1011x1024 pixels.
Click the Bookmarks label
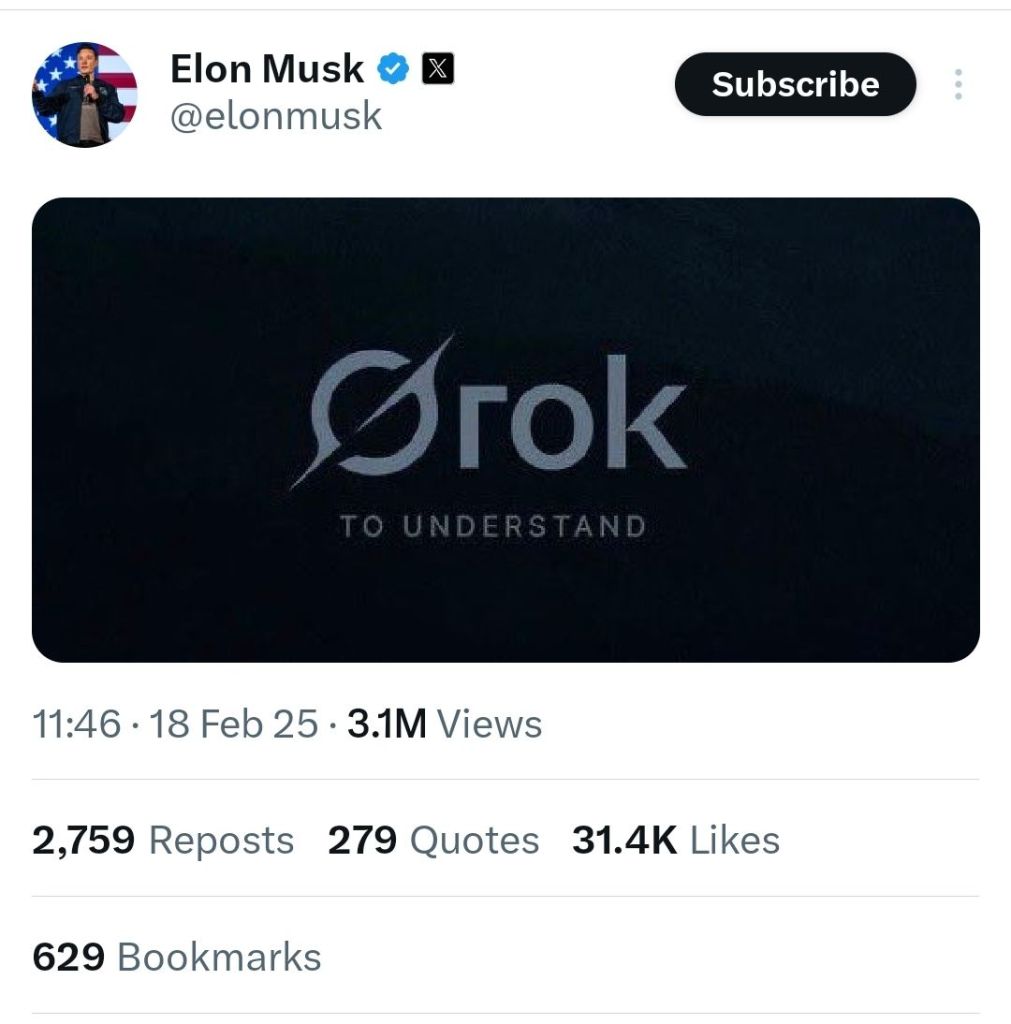[x=219, y=957]
